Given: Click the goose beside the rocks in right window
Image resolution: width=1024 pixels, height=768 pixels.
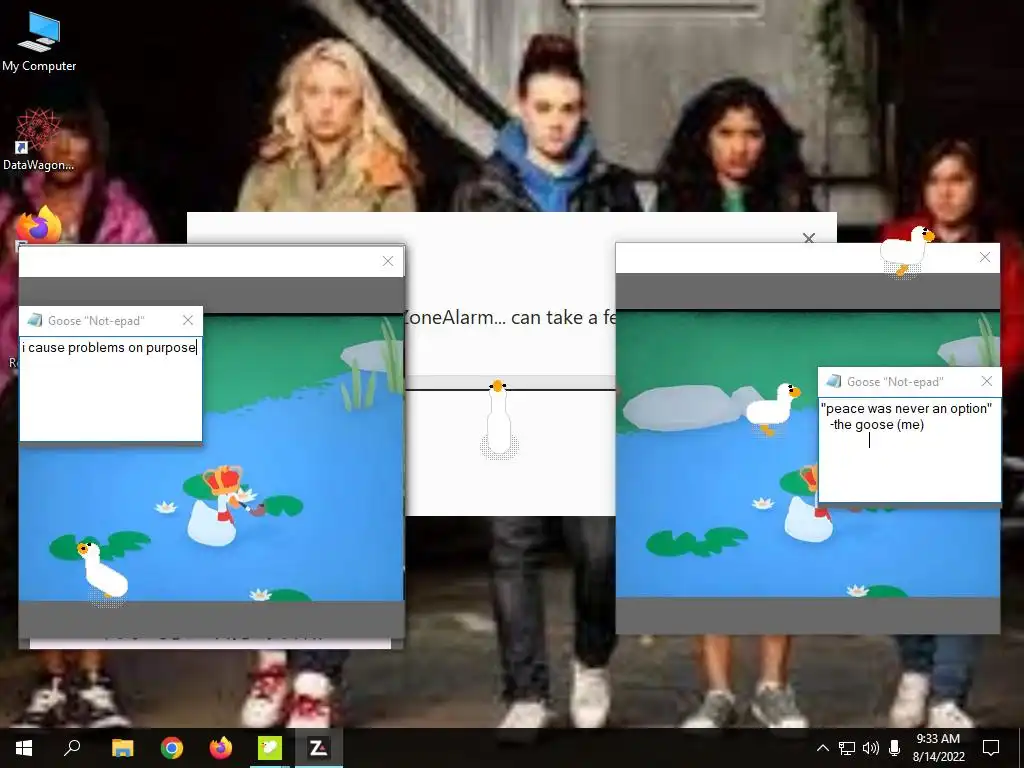Looking at the screenshot, I should 773,409.
